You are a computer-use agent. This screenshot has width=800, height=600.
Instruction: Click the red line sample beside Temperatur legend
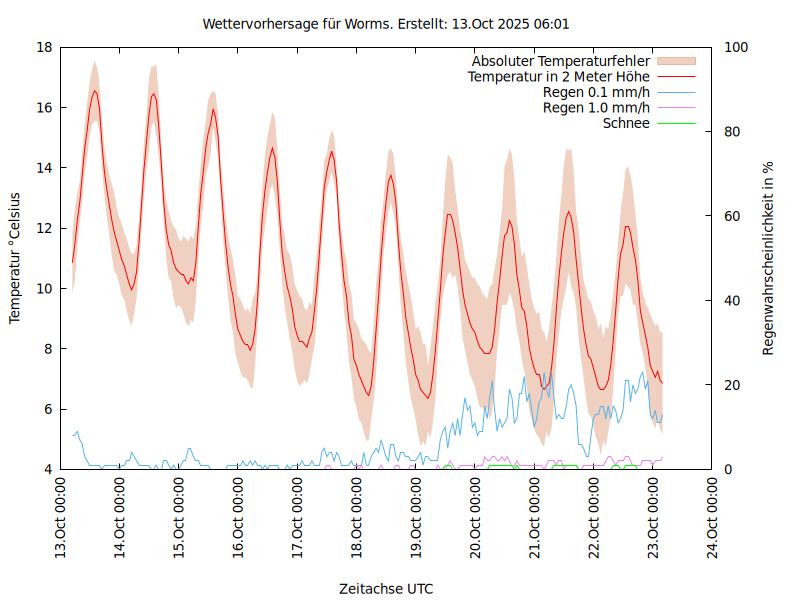(x=676, y=76)
